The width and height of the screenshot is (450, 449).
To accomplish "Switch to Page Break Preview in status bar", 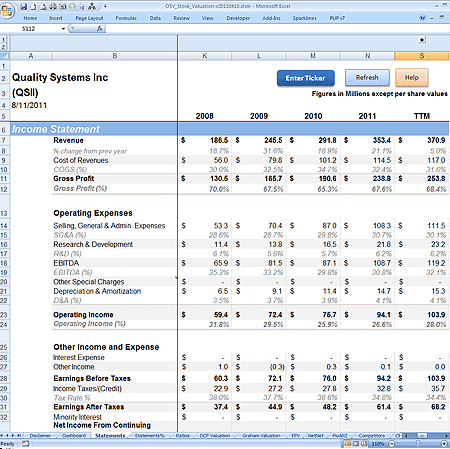I will (x=364, y=444).
